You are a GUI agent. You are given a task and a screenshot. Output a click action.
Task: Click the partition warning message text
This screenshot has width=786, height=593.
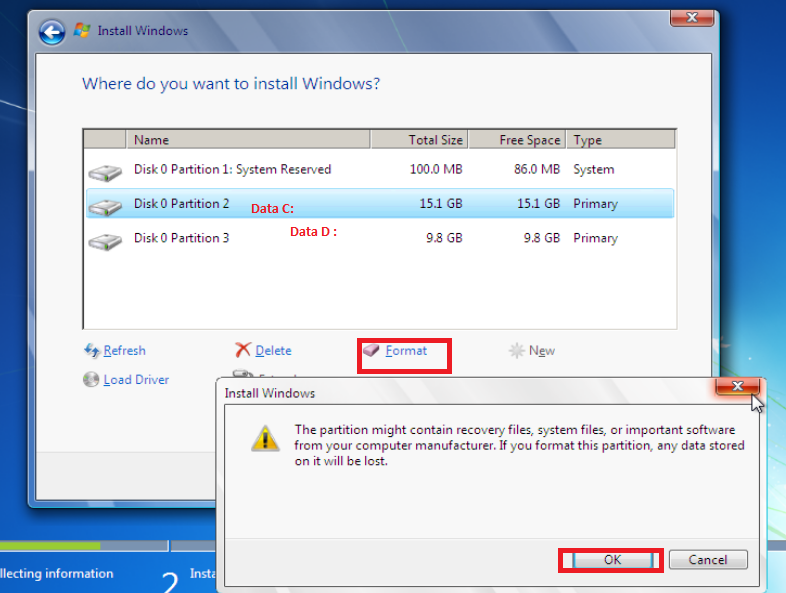pos(519,445)
